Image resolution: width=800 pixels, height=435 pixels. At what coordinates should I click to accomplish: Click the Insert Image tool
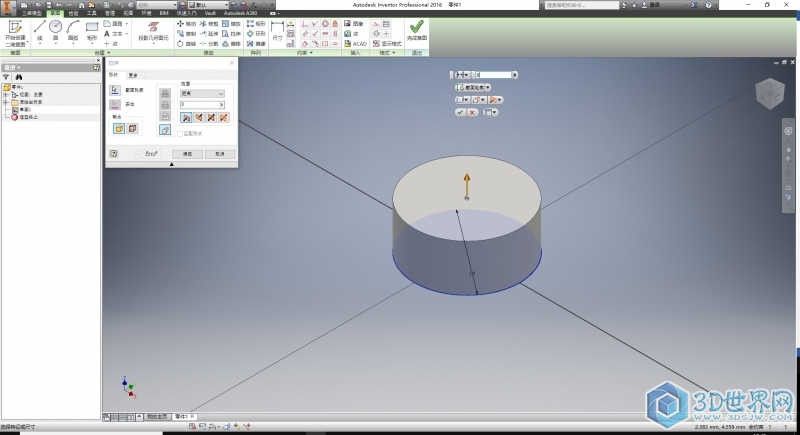pyautogui.click(x=354, y=24)
